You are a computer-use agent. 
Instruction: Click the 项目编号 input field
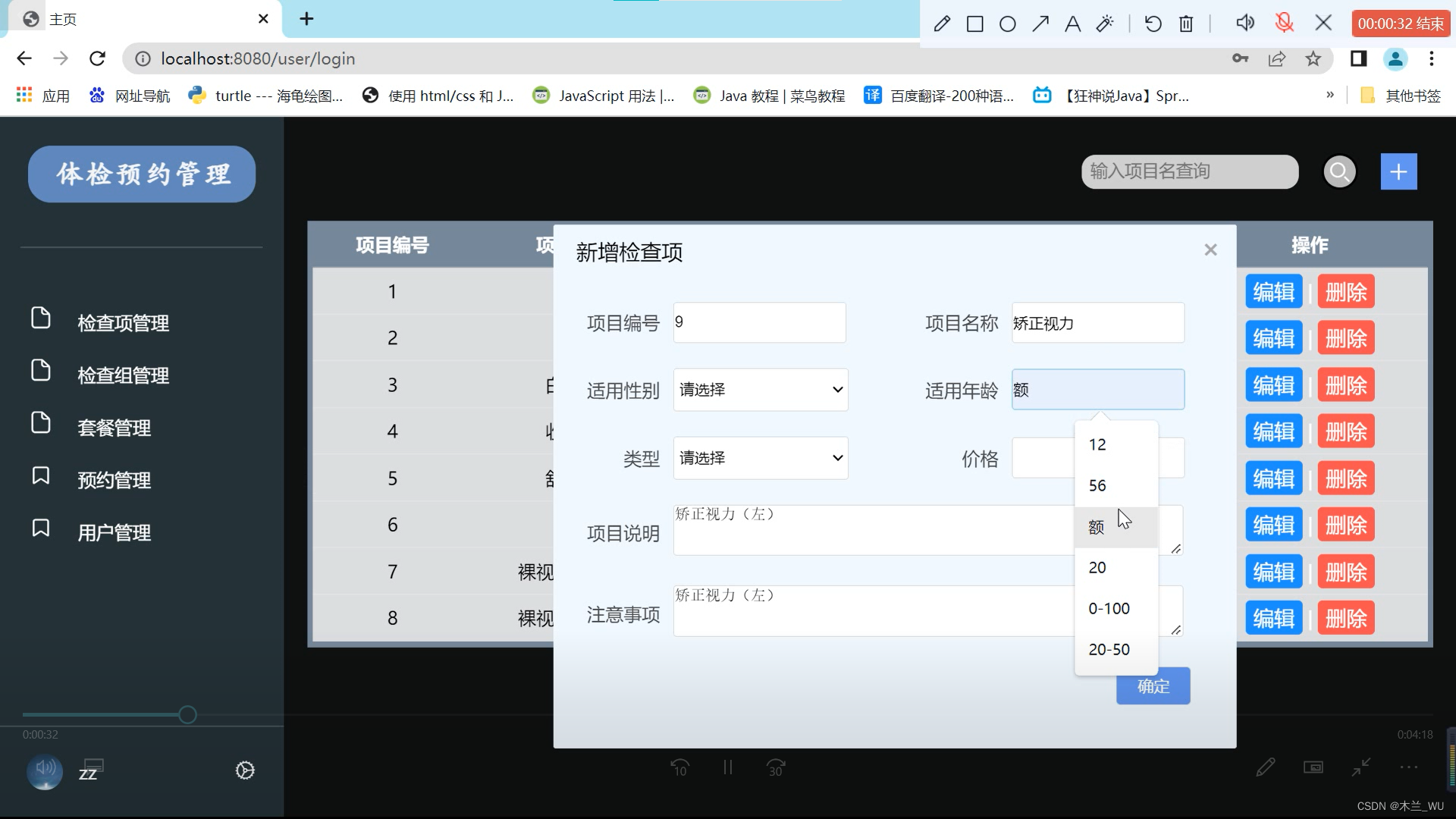pos(759,322)
